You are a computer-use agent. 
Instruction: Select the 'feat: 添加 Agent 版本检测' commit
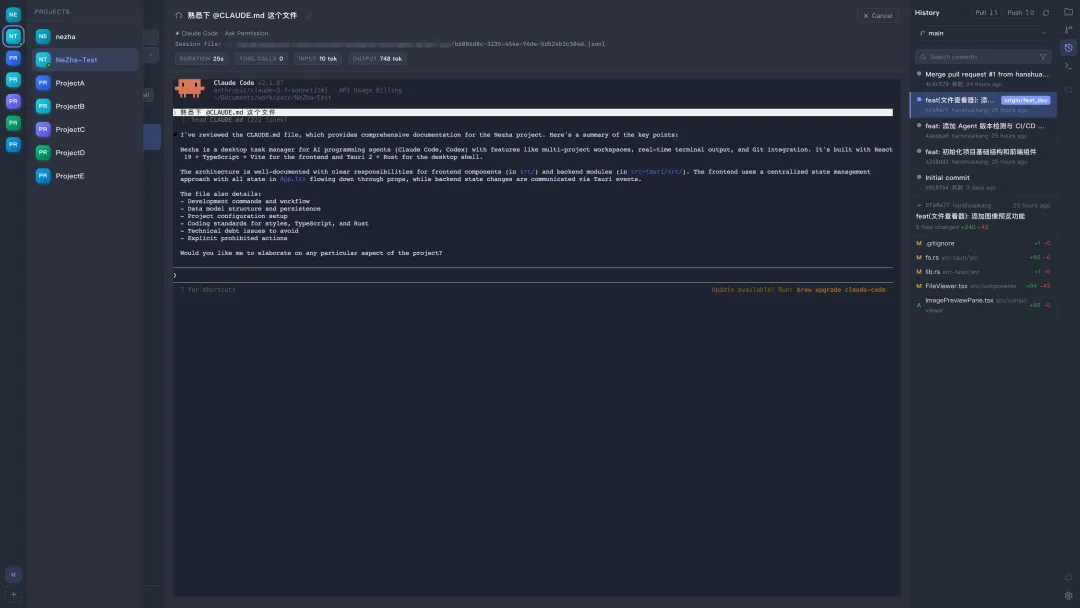(983, 130)
